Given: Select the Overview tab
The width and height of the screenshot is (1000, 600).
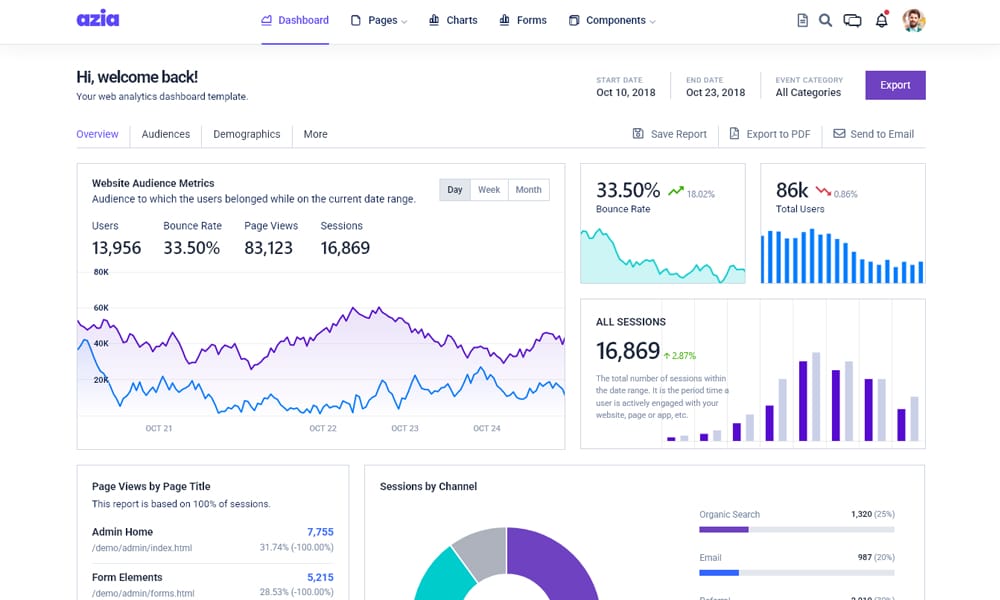Looking at the screenshot, I should point(97,134).
